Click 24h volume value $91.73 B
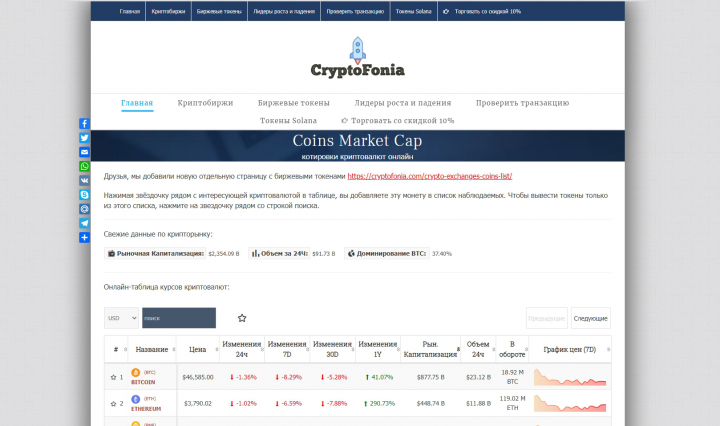Viewport: 720px width, 426px height. [324, 253]
